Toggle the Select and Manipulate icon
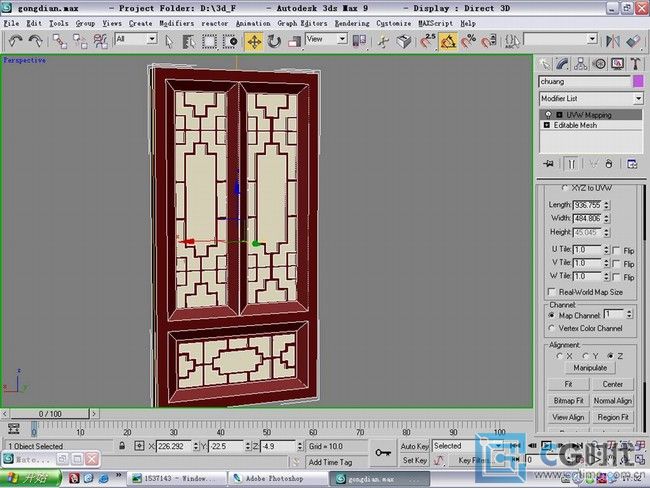650x488 pixels. click(x=383, y=41)
